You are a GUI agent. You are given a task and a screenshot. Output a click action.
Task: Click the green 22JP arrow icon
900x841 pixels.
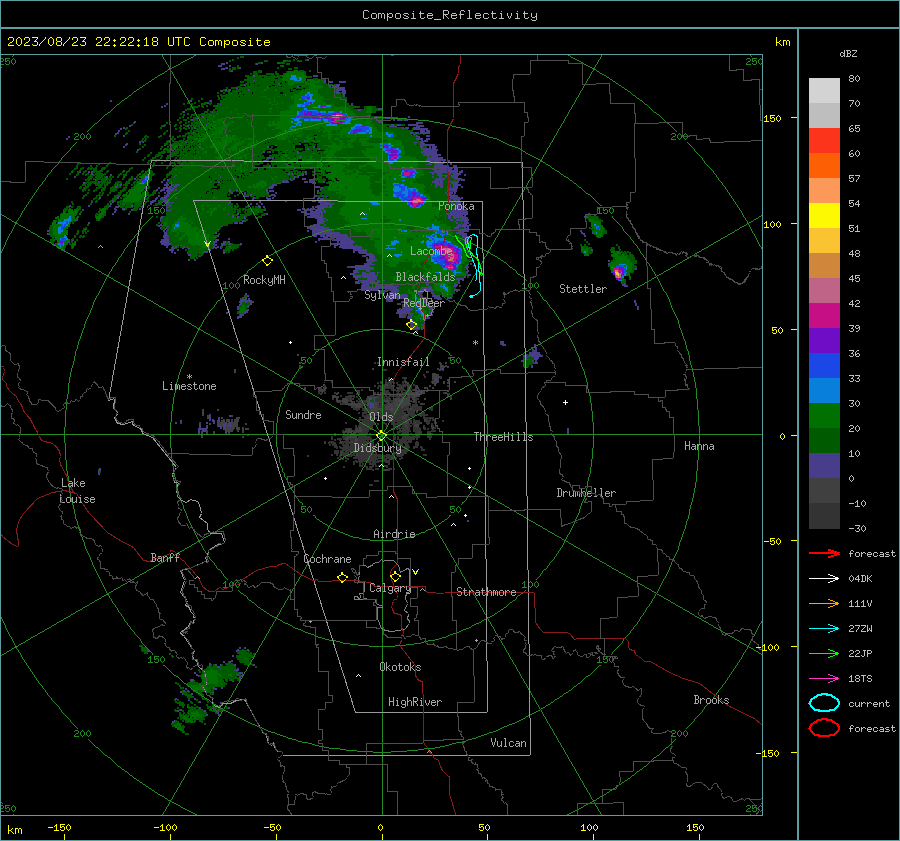click(x=824, y=653)
